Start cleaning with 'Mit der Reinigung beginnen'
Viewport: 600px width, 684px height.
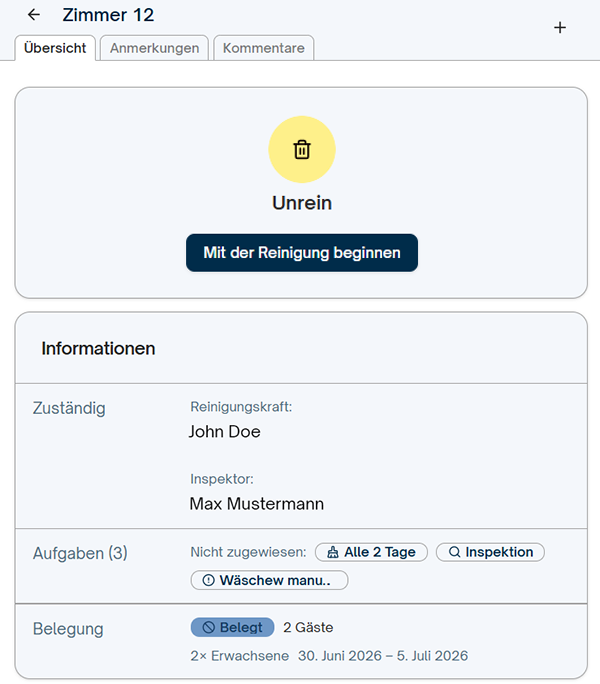(x=302, y=253)
